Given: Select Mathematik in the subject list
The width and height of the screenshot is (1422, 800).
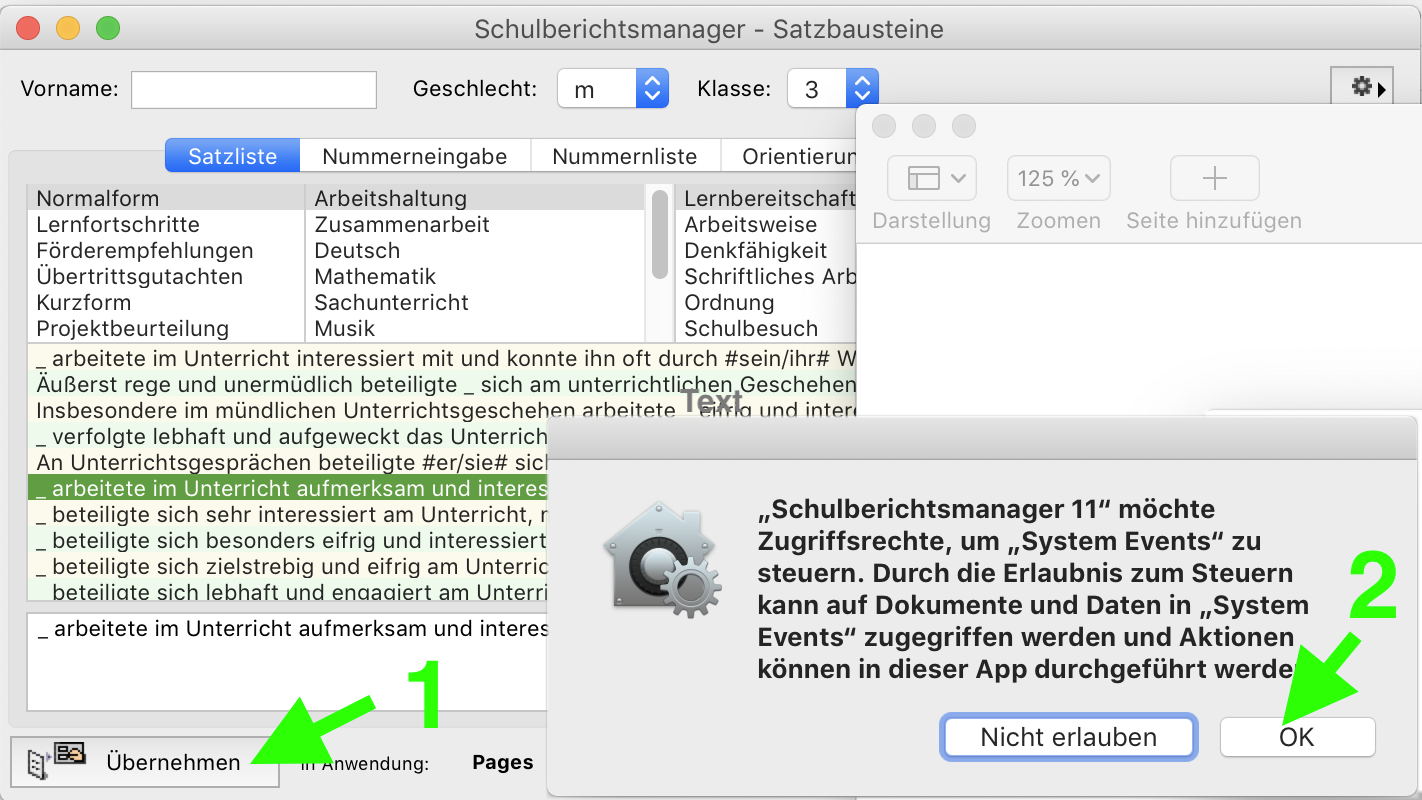Looking at the screenshot, I should (376, 277).
